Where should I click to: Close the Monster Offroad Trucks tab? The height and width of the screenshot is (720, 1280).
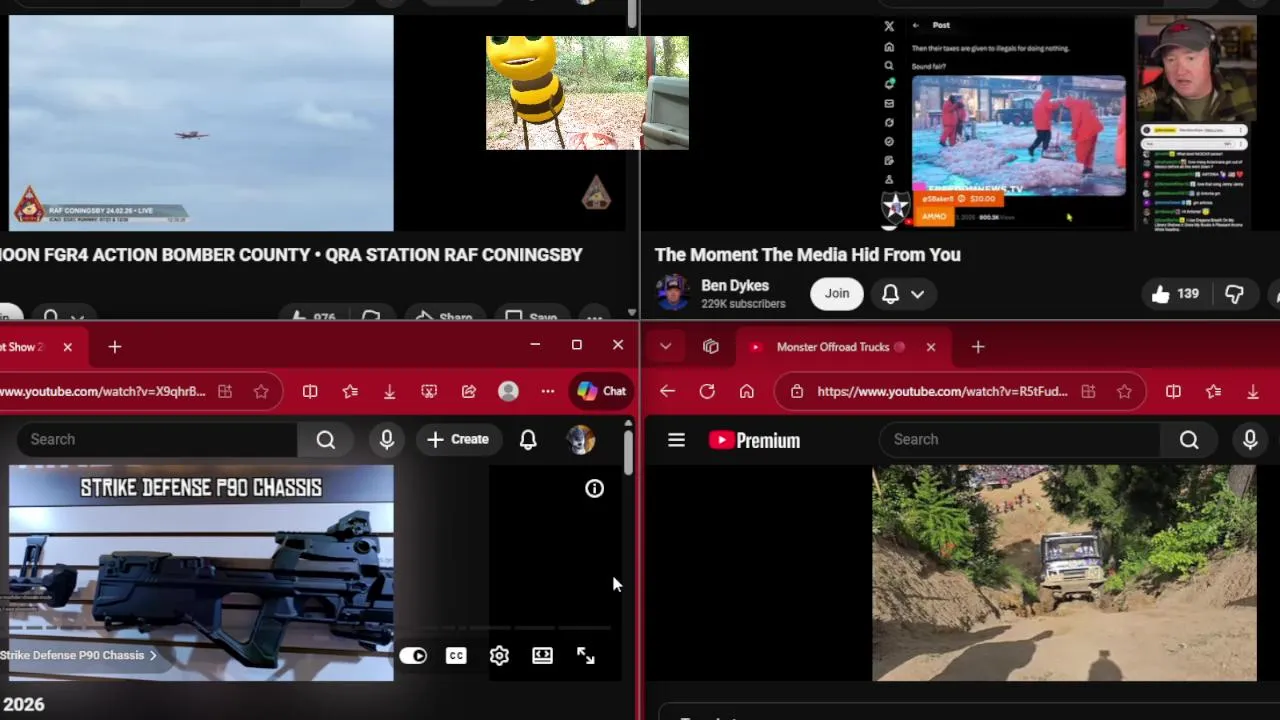pyautogui.click(x=931, y=347)
